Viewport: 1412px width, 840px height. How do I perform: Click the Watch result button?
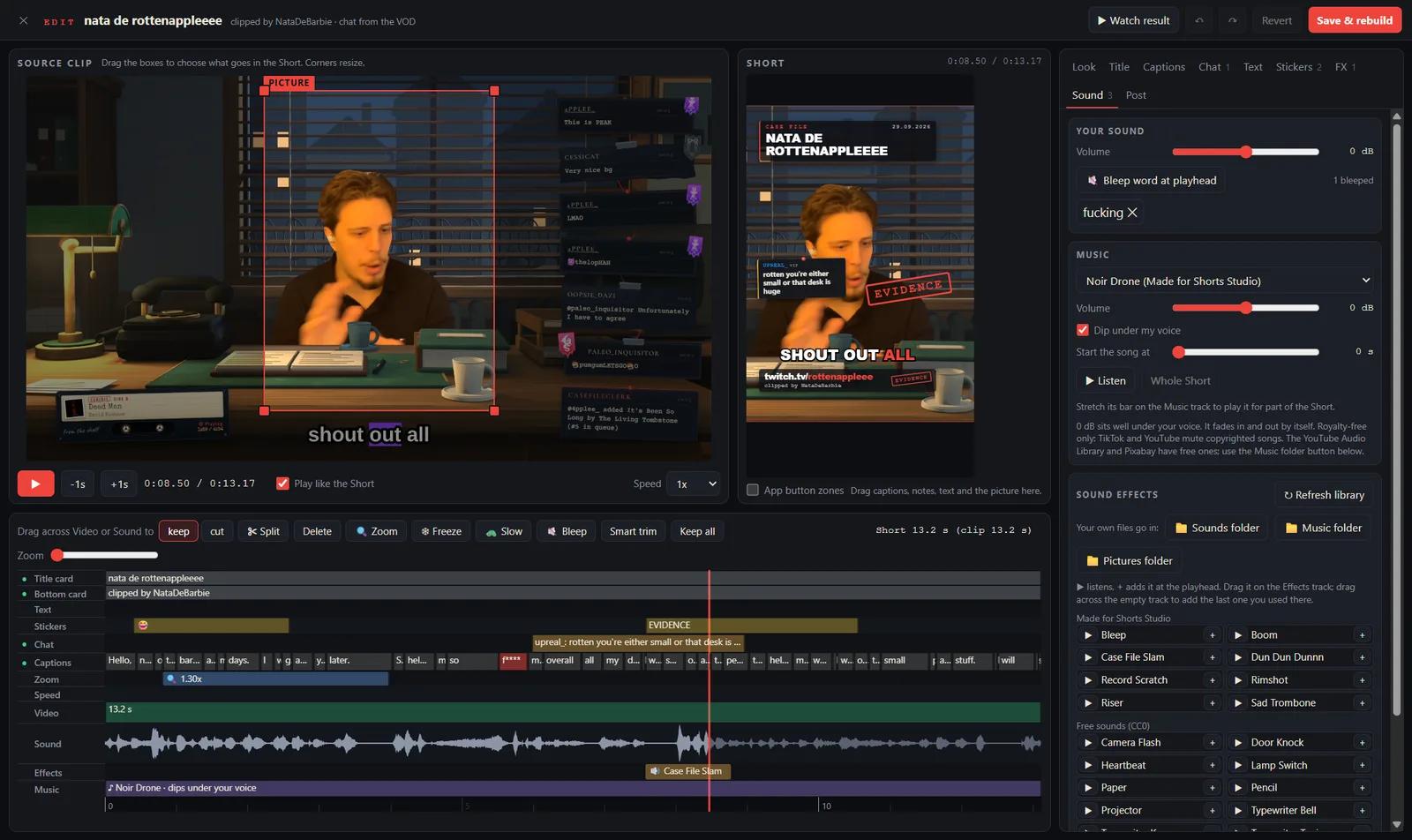point(1133,20)
